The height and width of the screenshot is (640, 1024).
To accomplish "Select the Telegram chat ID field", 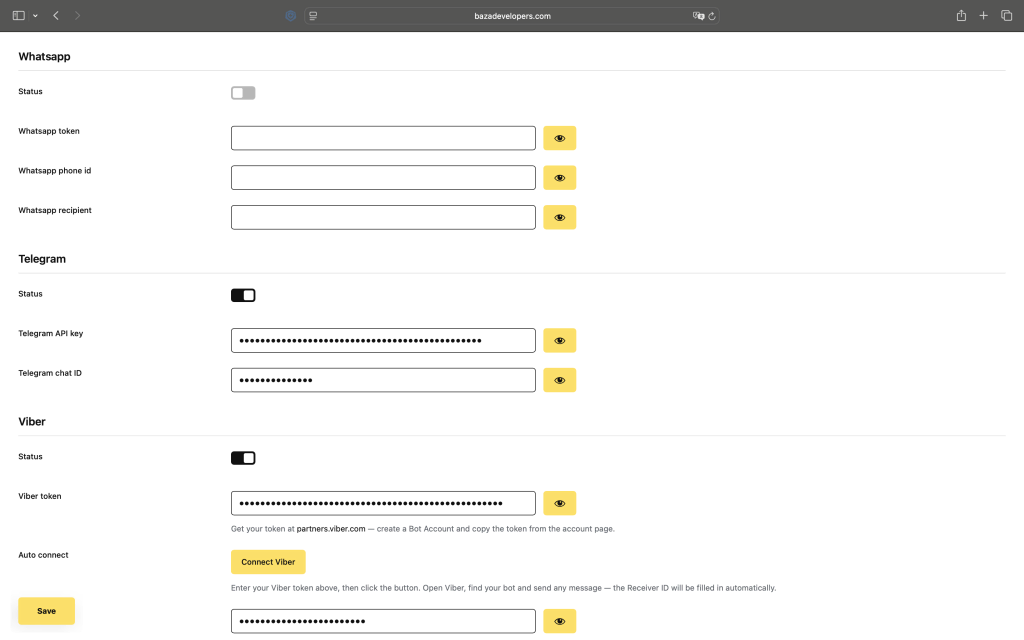I will (383, 380).
